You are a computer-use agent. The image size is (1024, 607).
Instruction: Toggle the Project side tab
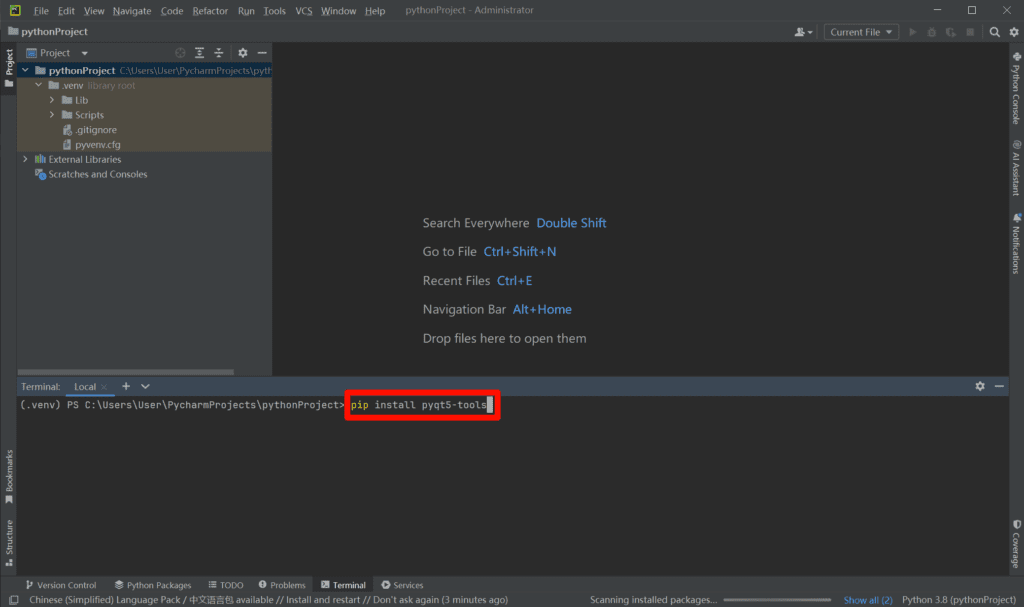click(x=8, y=68)
